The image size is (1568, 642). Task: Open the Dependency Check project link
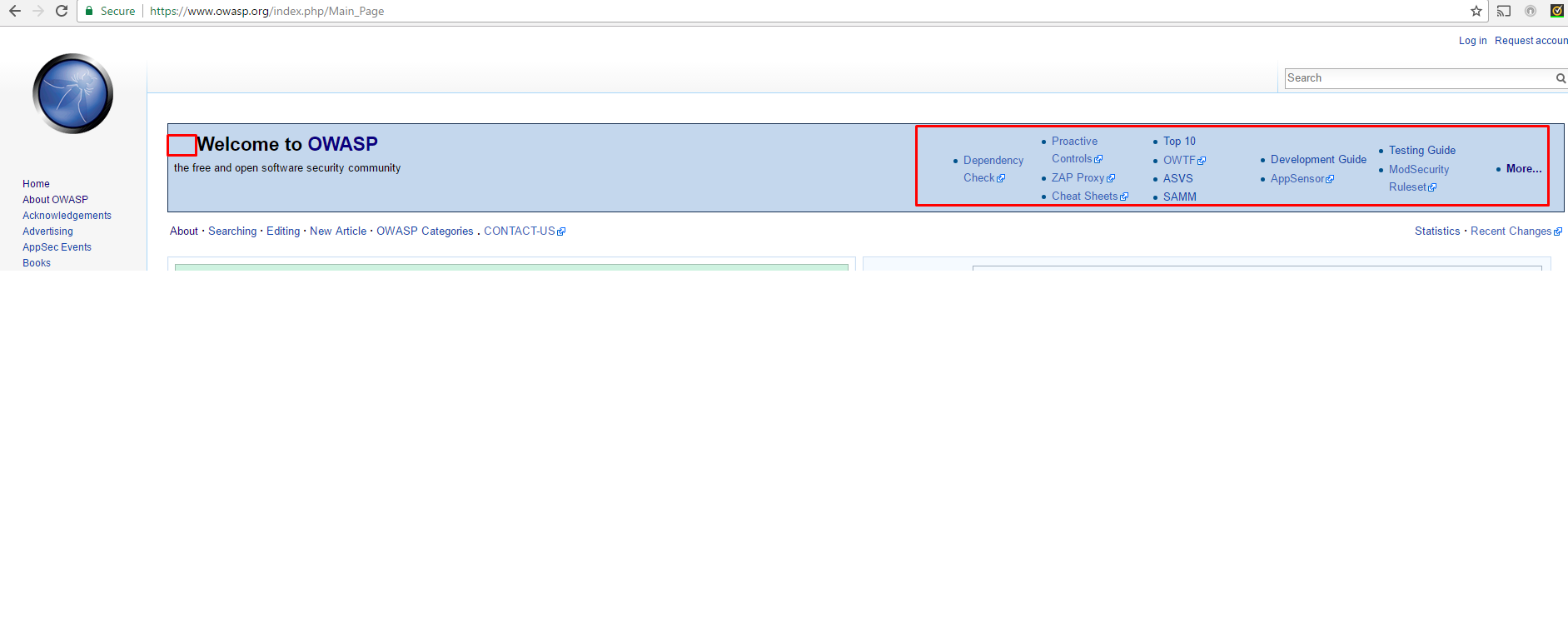pos(993,169)
